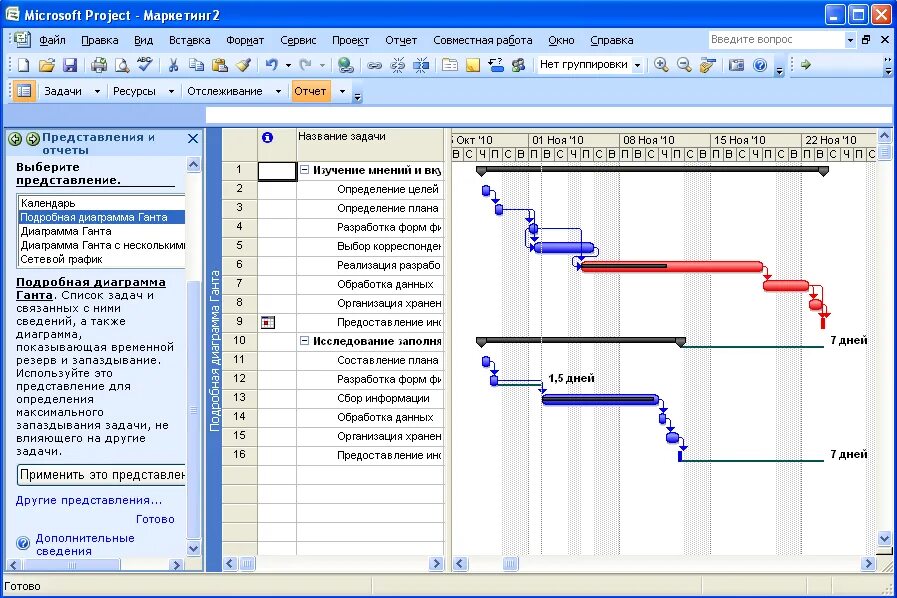
Task: Click the Введите вопрос help input field
Action: click(x=776, y=39)
